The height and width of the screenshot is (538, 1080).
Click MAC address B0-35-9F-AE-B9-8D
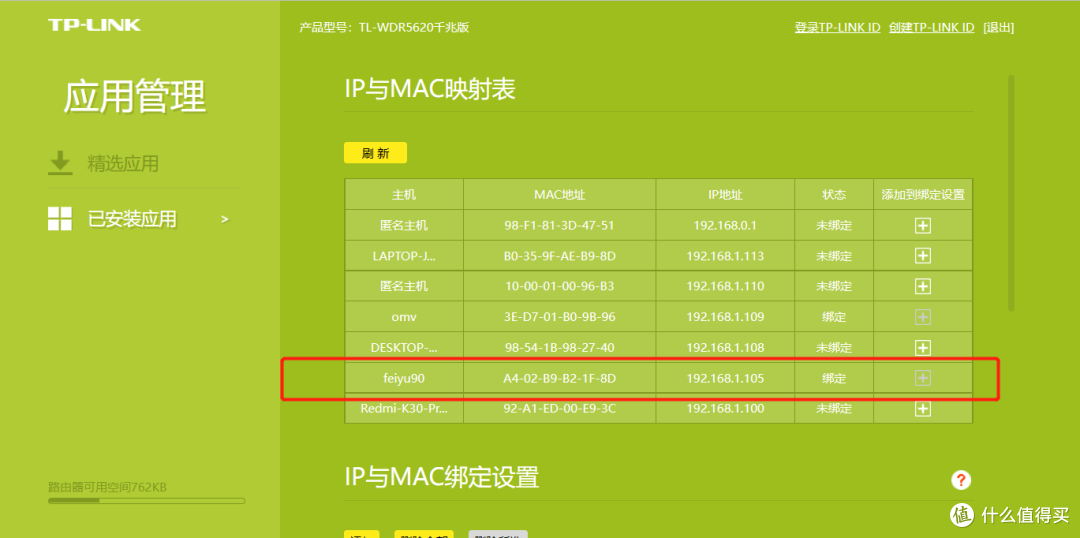pos(559,256)
